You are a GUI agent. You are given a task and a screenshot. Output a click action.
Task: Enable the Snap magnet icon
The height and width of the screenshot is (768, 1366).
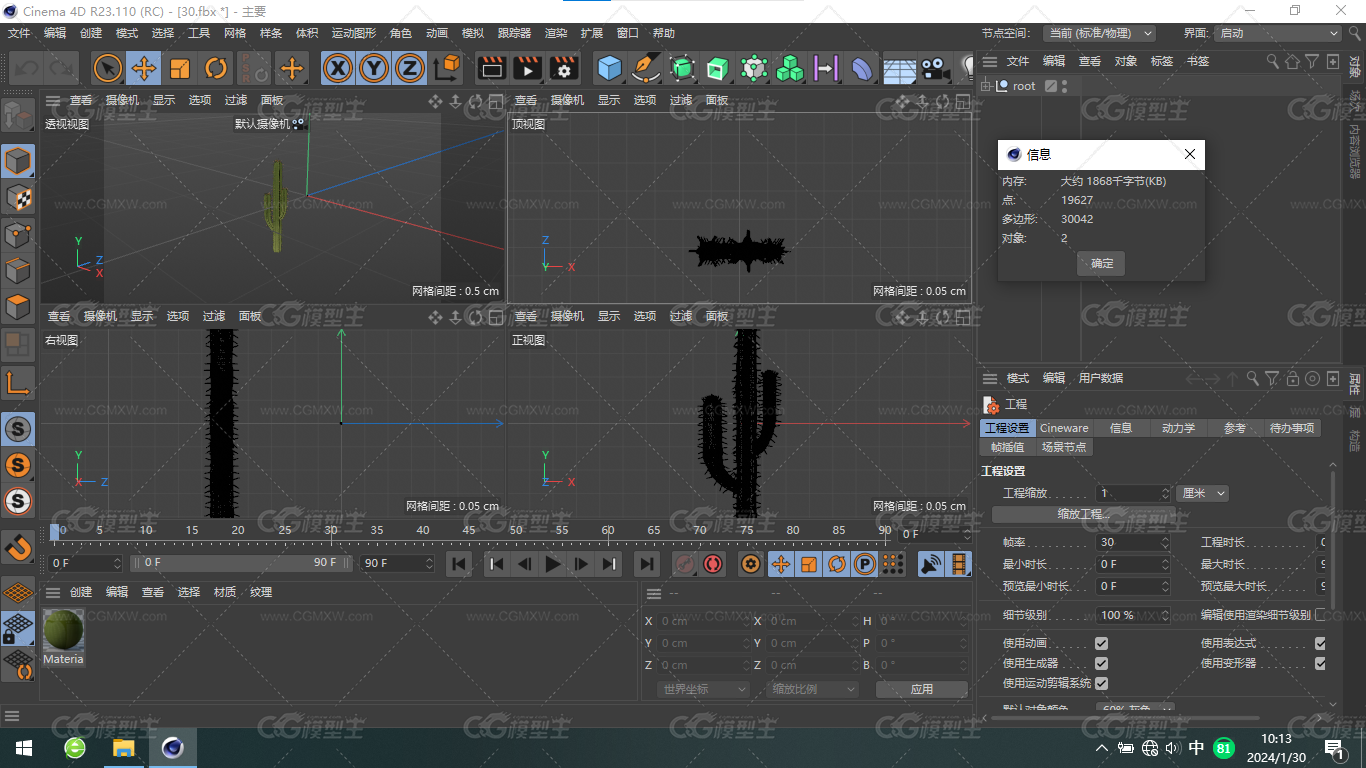(x=18, y=547)
